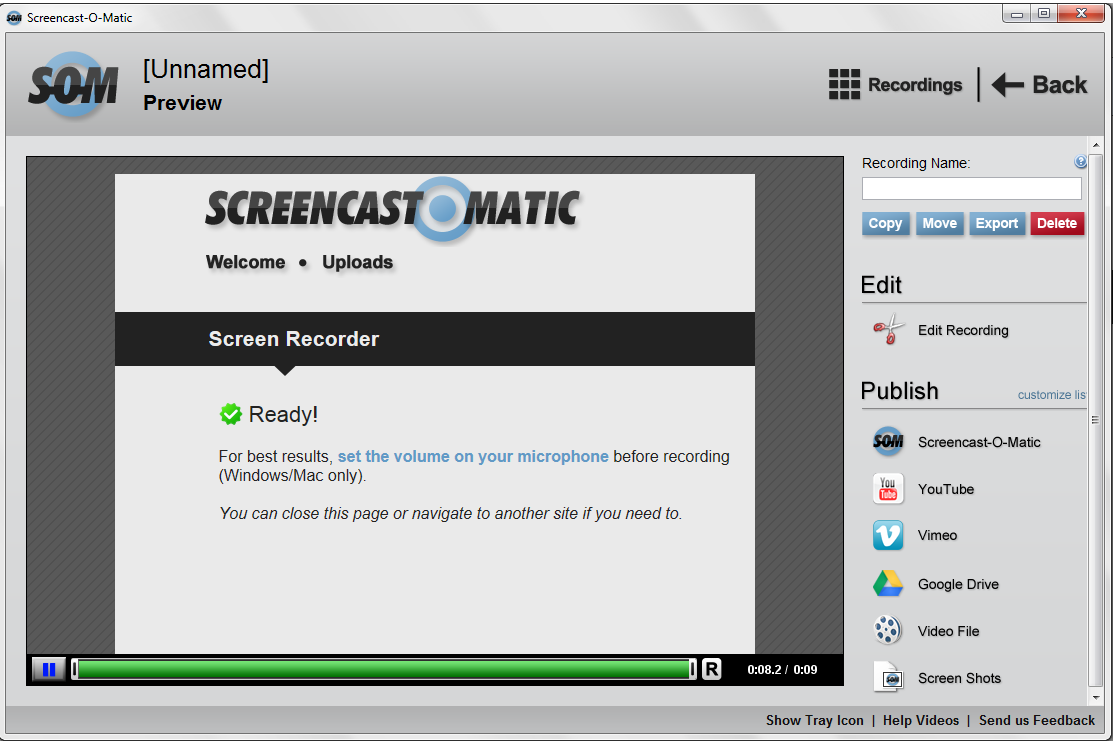
Task: Maximize the Screencast-O-Matic window
Action: point(1043,13)
